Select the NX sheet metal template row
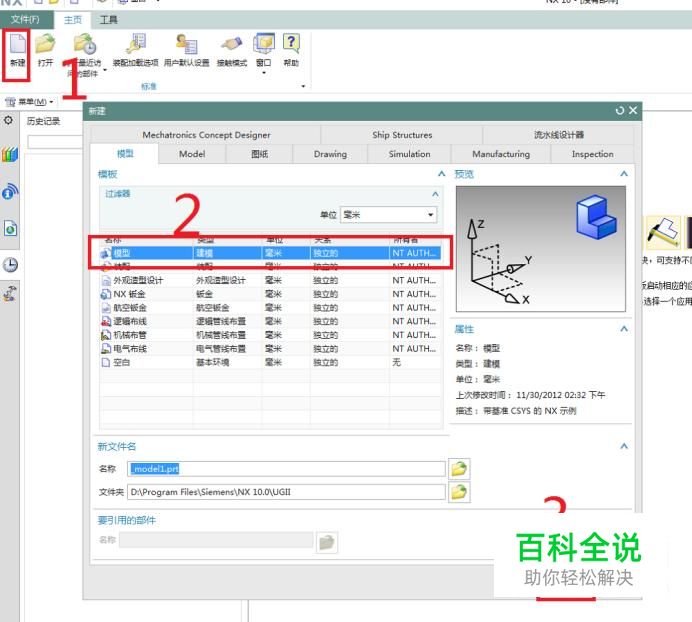Image resolution: width=692 pixels, height=622 pixels. coord(270,294)
